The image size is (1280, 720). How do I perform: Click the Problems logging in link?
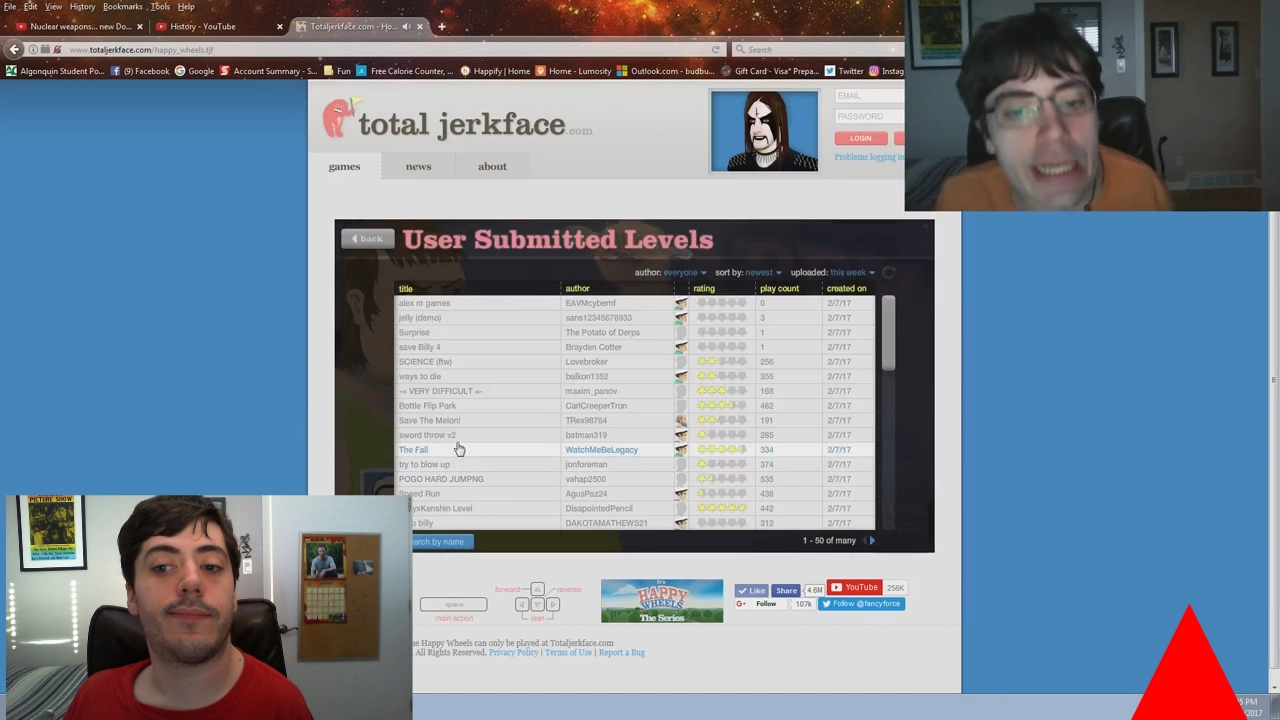869,157
